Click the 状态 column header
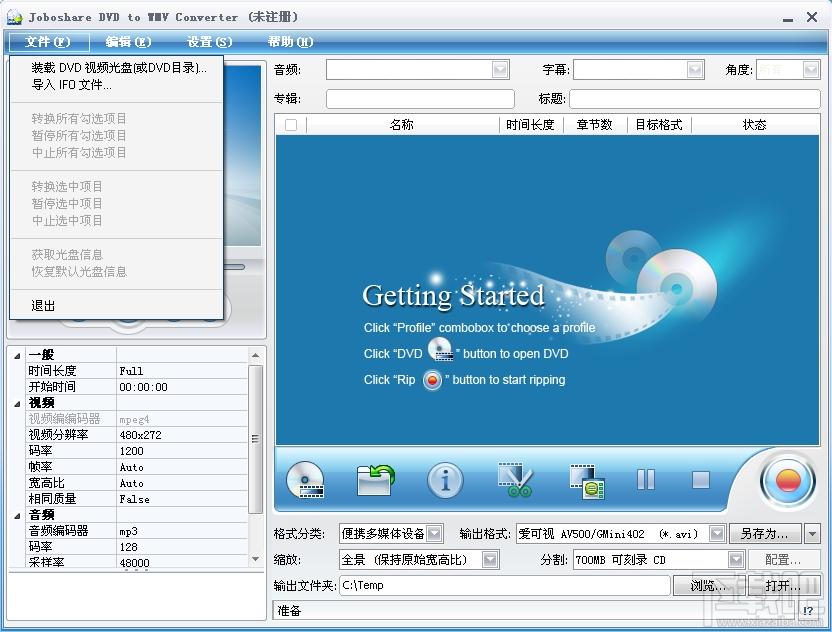The image size is (832, 632). point(755,125)
